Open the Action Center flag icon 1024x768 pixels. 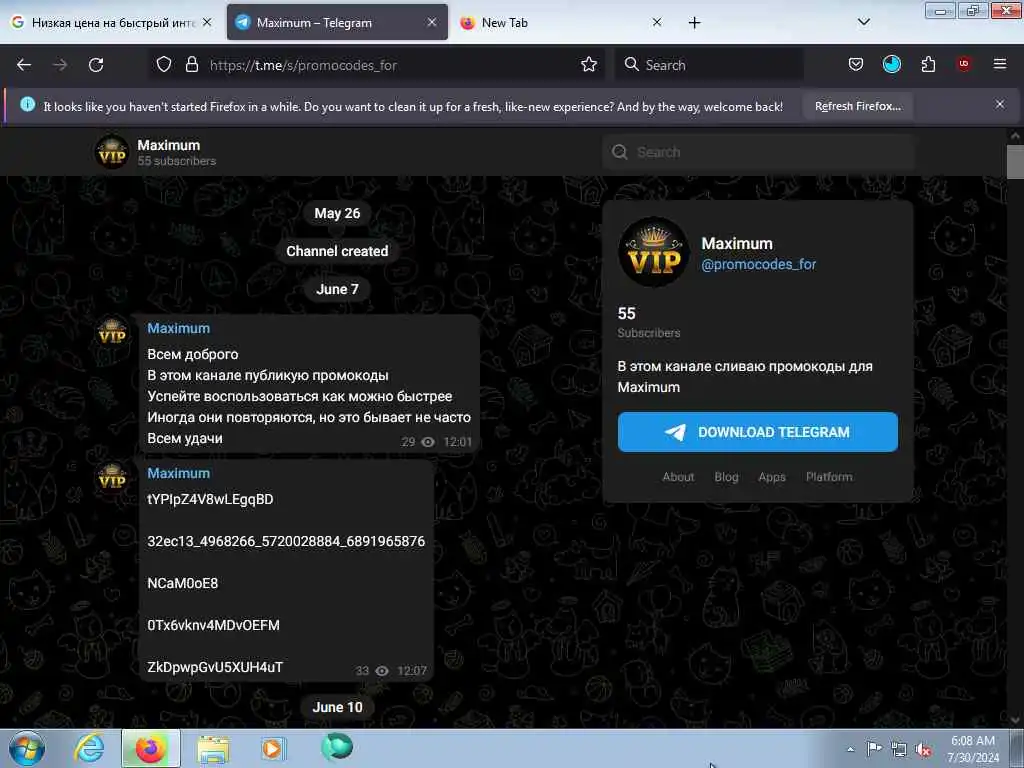(874, 749)
